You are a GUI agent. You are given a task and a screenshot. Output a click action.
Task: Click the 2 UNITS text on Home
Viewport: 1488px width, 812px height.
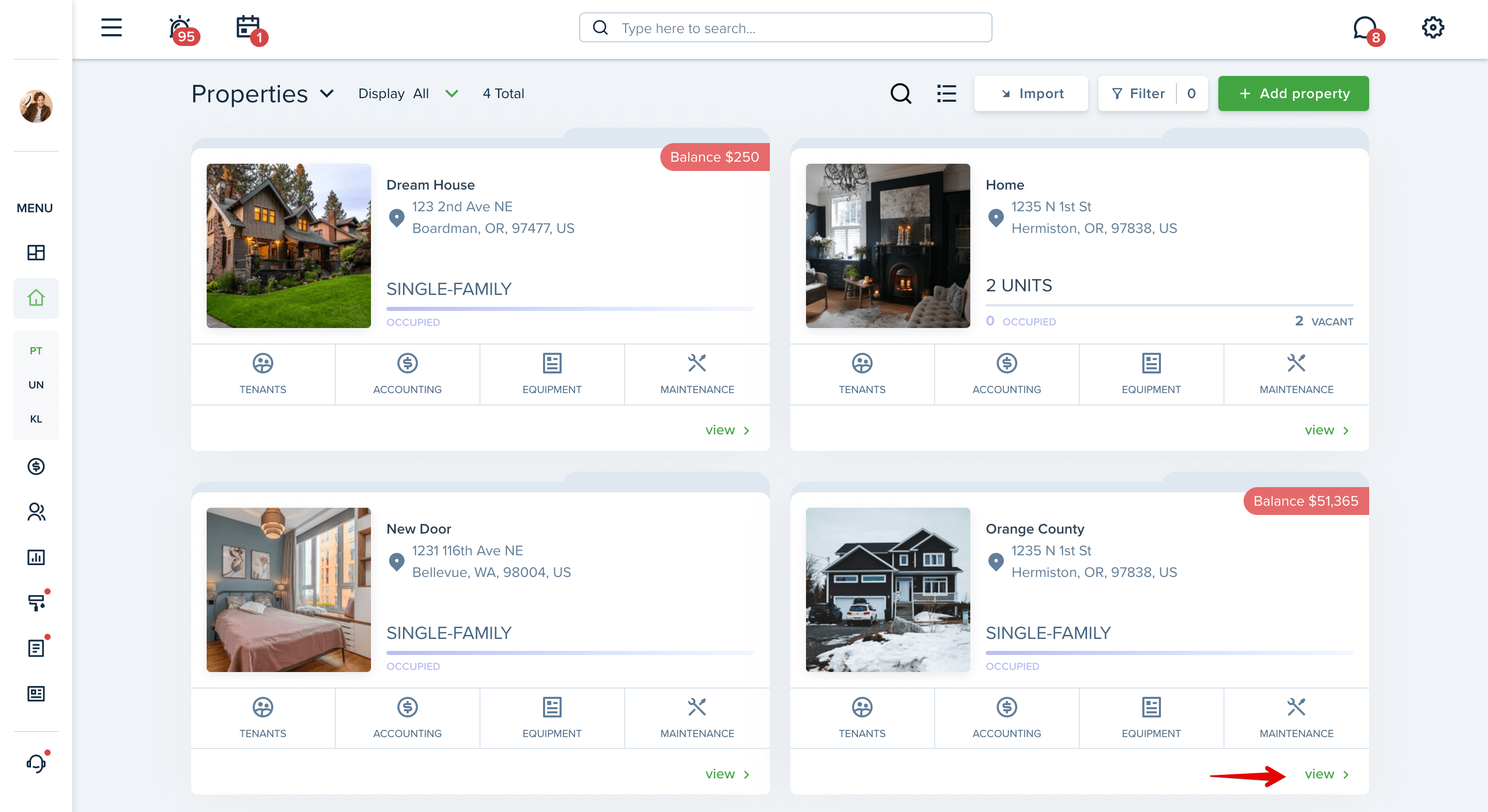click(x=1018, y=285)
